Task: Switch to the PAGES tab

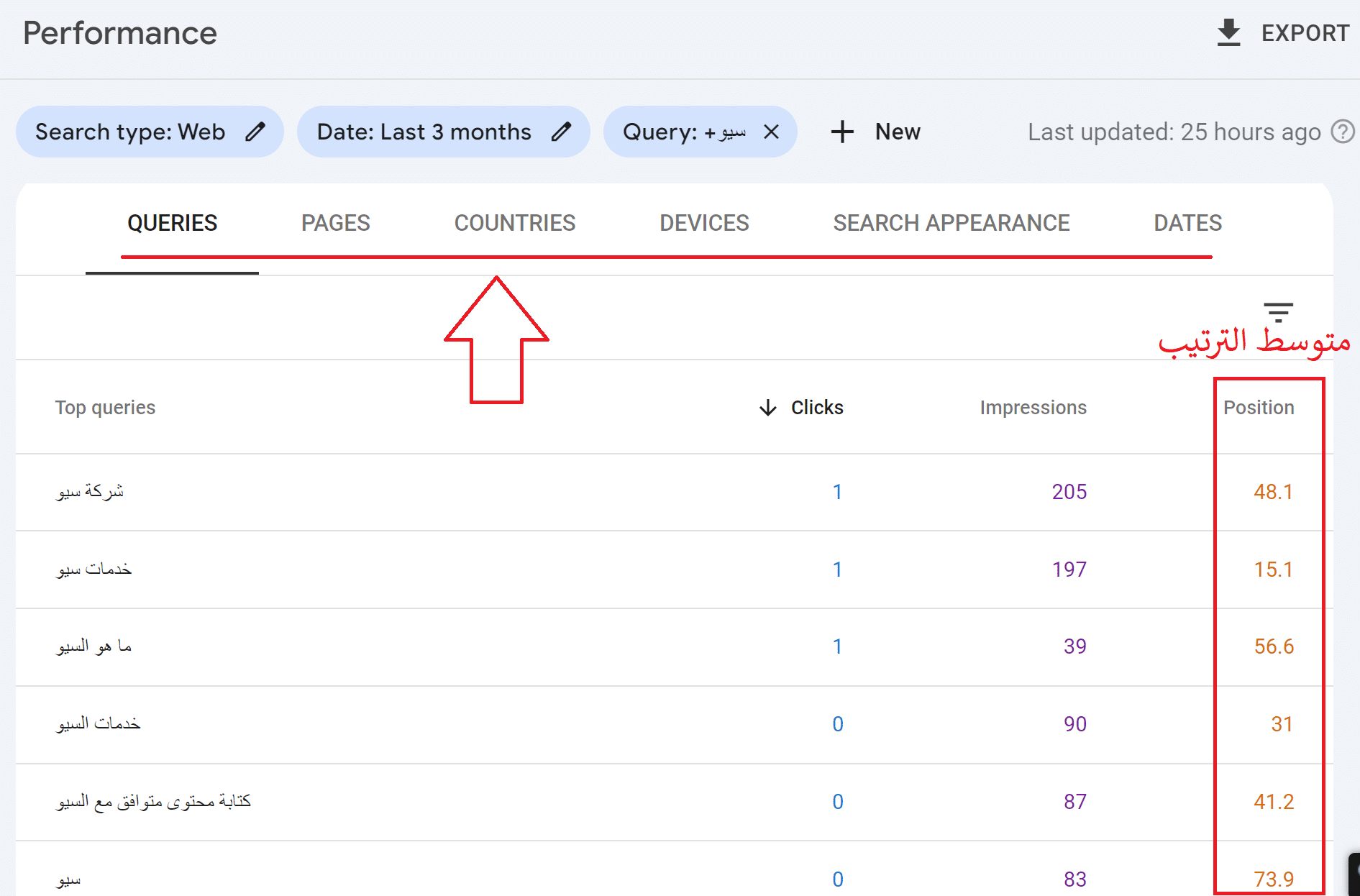Action: coord(335,223)
